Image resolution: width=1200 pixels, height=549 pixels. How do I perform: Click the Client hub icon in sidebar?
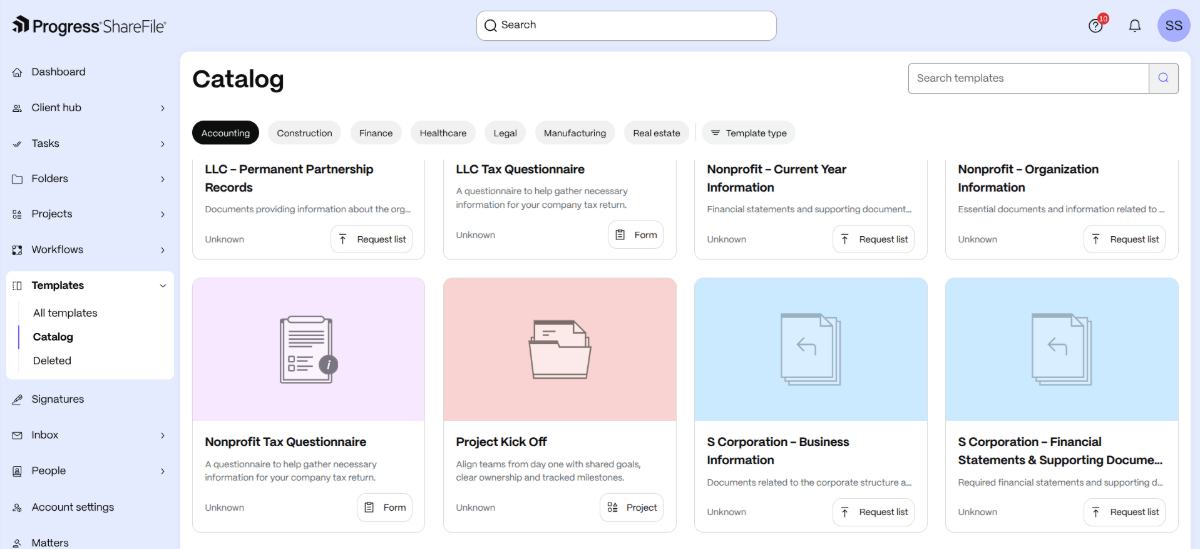point(17,108)
